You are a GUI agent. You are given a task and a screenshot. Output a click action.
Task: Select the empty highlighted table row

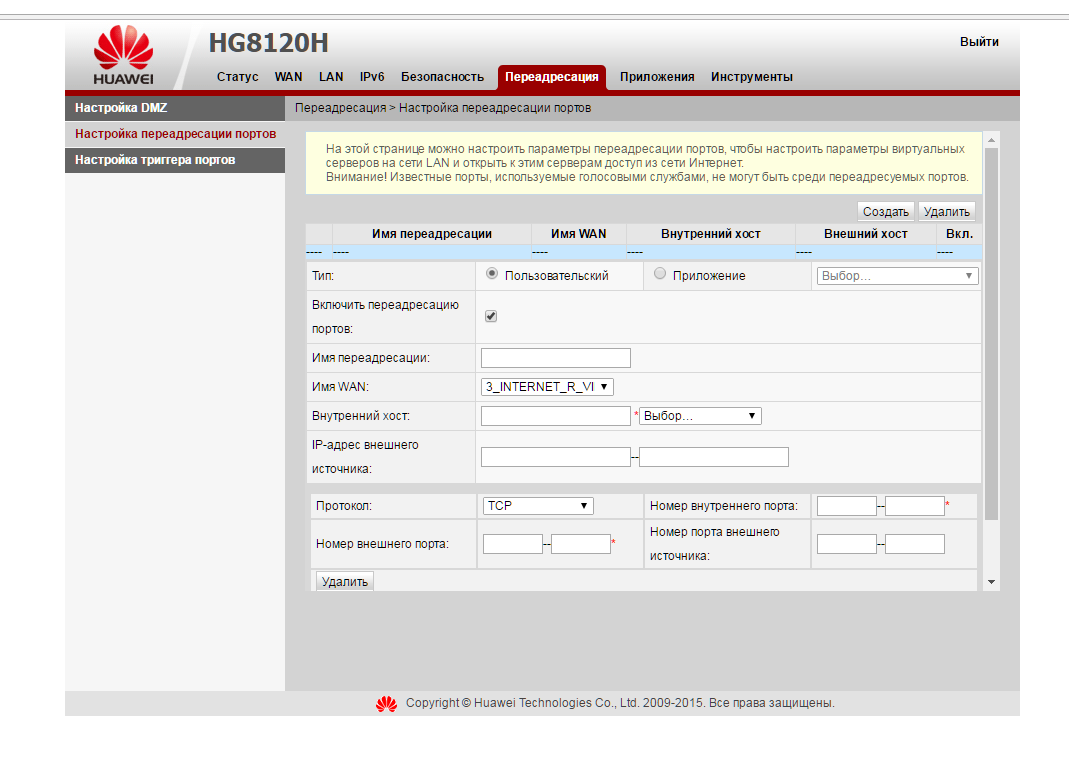click(644, 252)
